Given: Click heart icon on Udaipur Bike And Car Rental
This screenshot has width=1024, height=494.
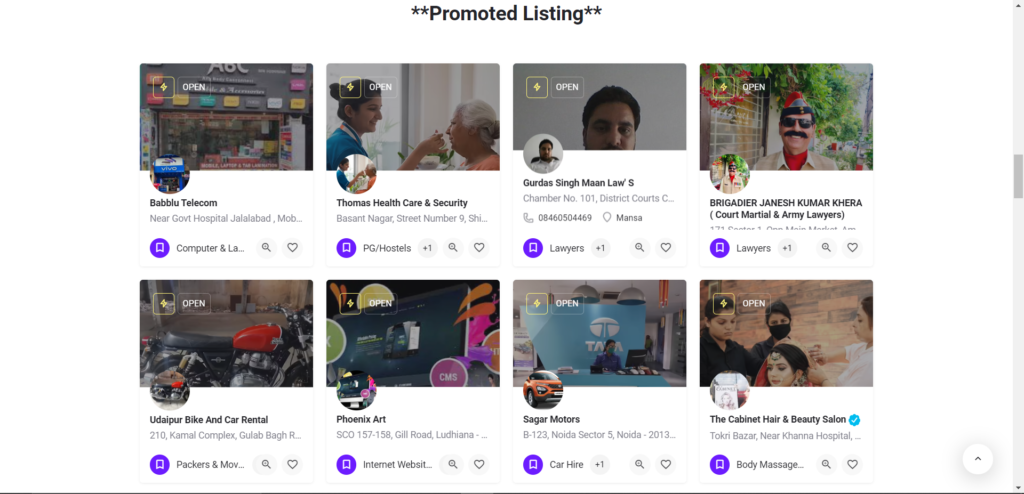Looking at the screenshot, I should [293, 465].
